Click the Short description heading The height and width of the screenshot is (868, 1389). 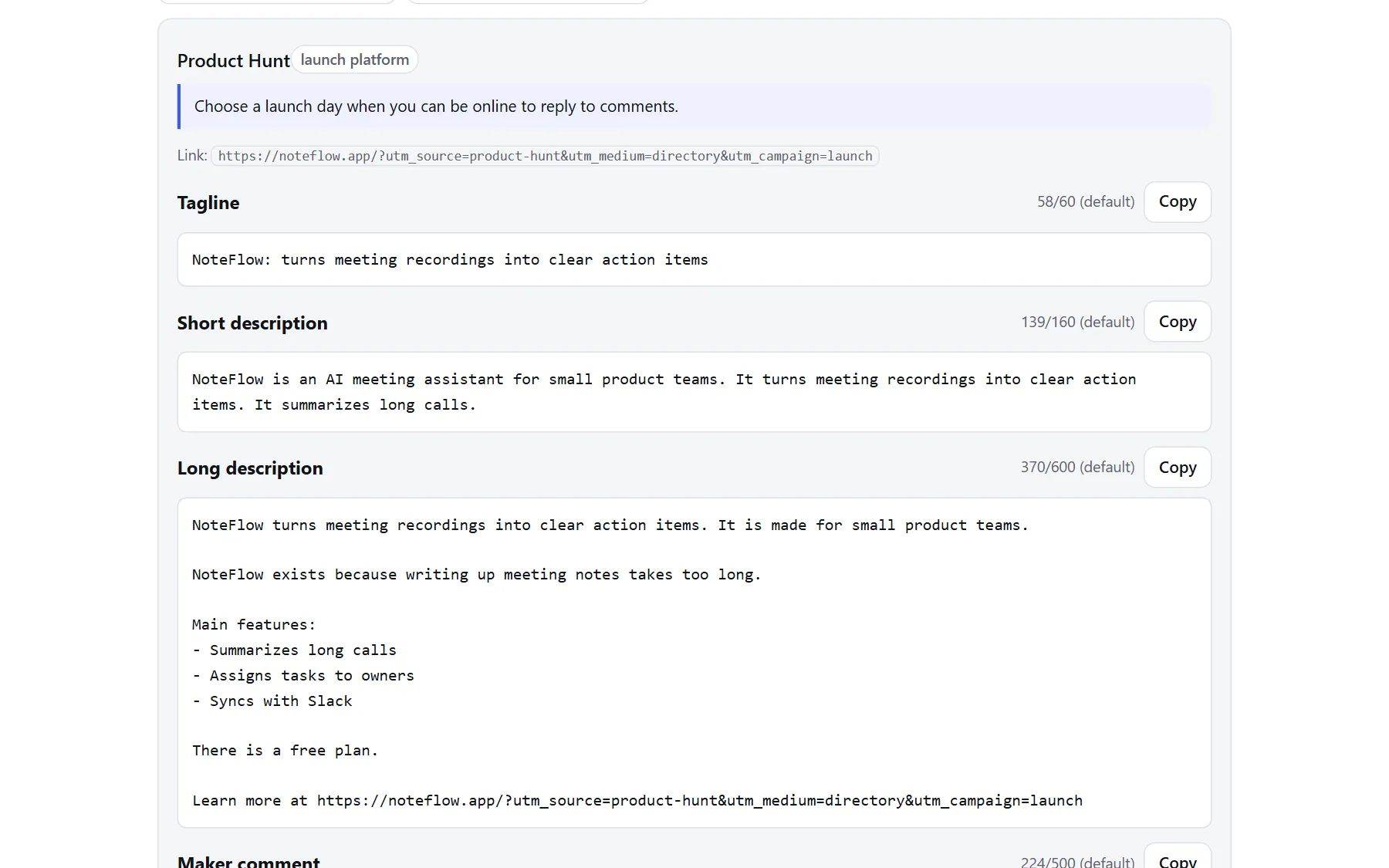252,323
